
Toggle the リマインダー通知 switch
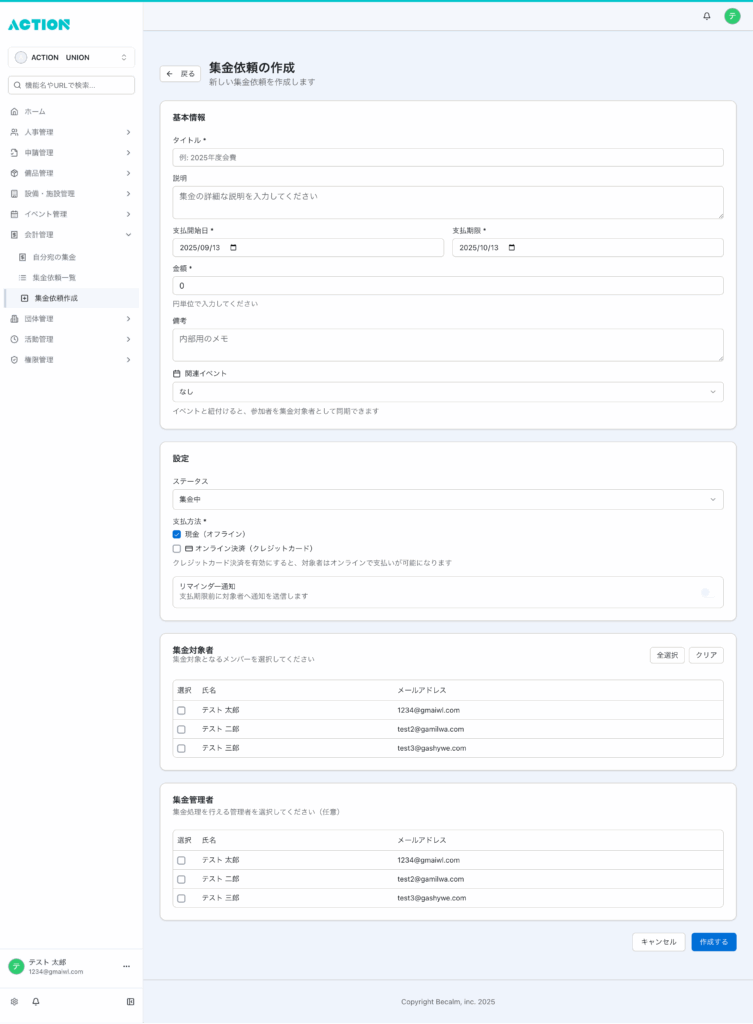point(705,592)
